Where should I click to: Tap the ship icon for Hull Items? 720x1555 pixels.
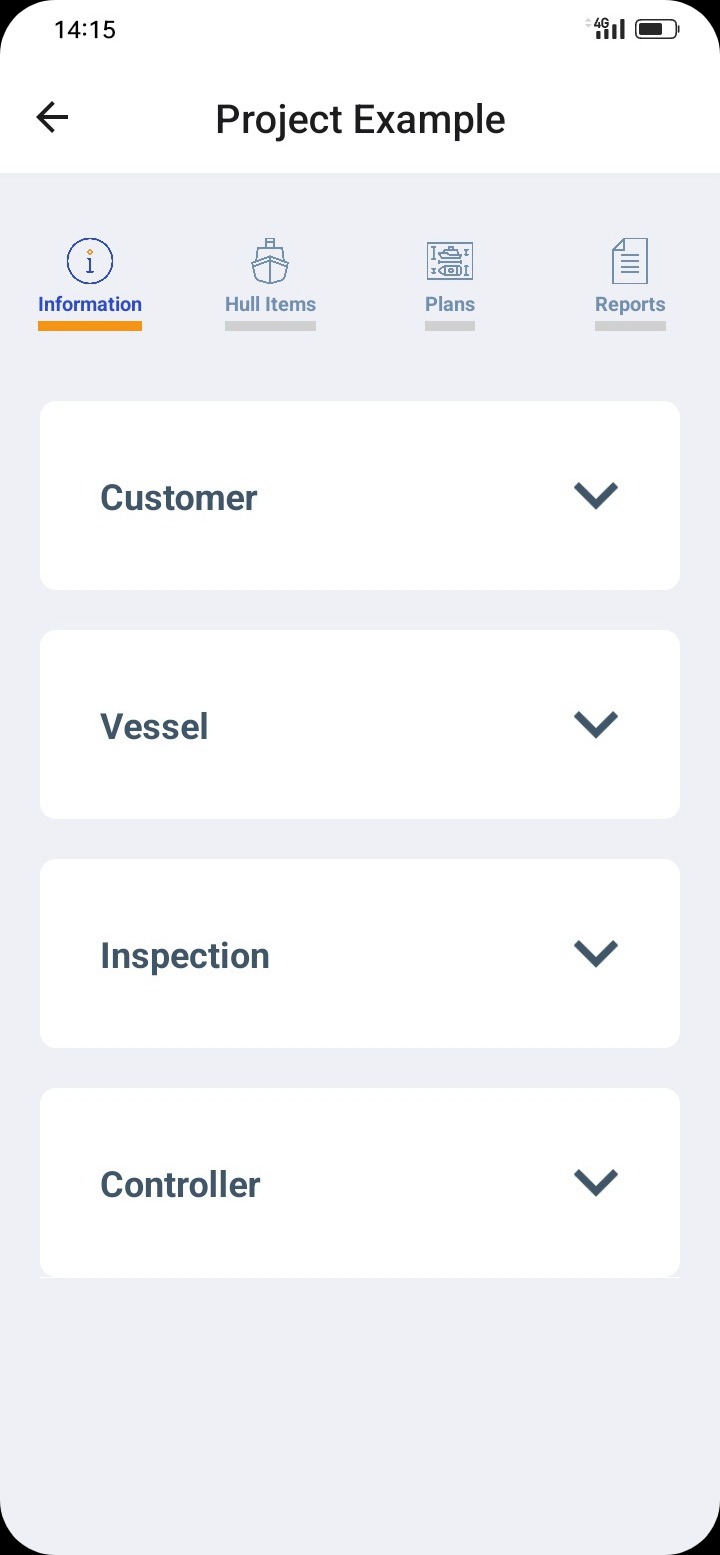click(x=270, y=262)
